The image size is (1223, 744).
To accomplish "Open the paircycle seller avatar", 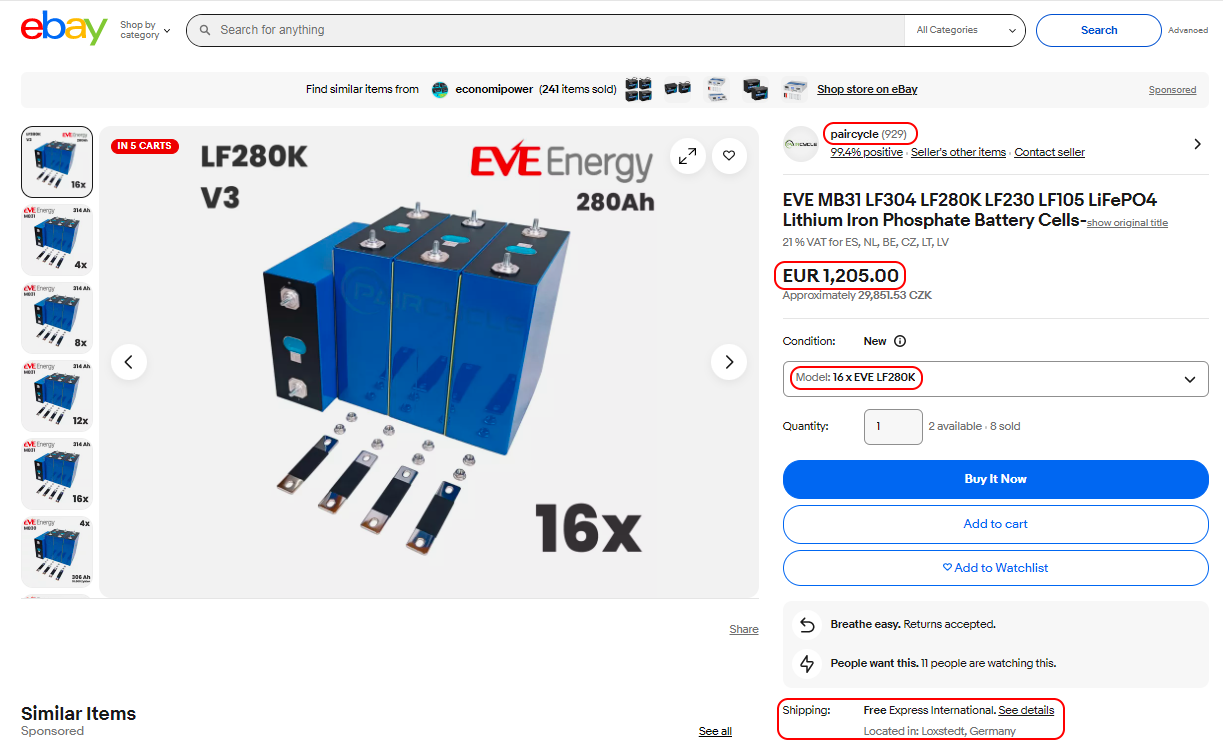I will [x=801, y=144].
